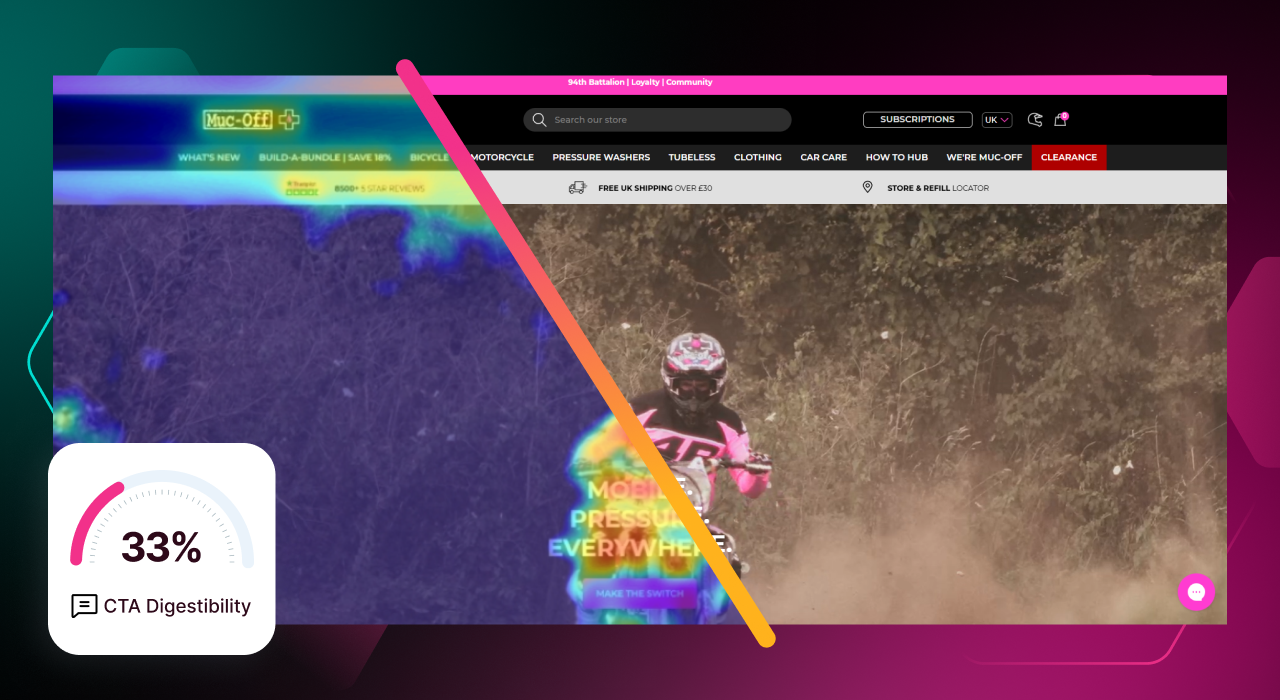Viewport: 1280px width, 700px height.
Task: Click the search magnifier icon
Action: [x=539, y=119]
